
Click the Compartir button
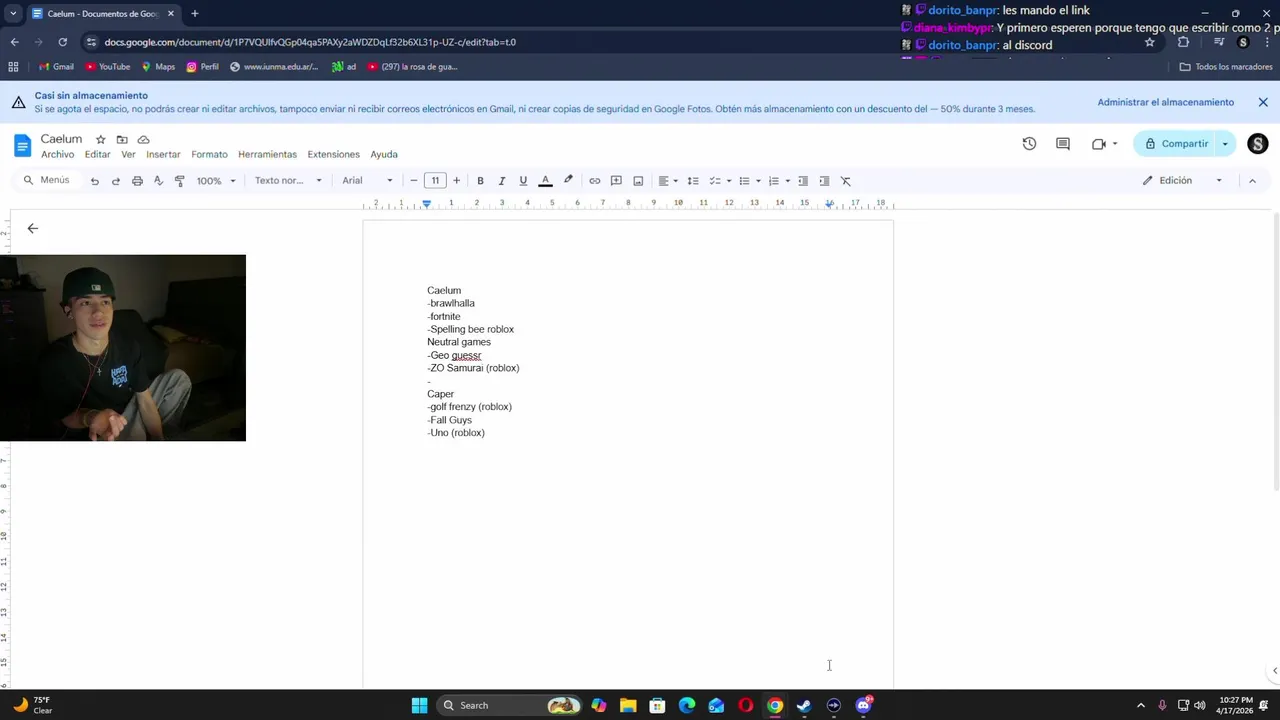click(x=1176, y=144)
